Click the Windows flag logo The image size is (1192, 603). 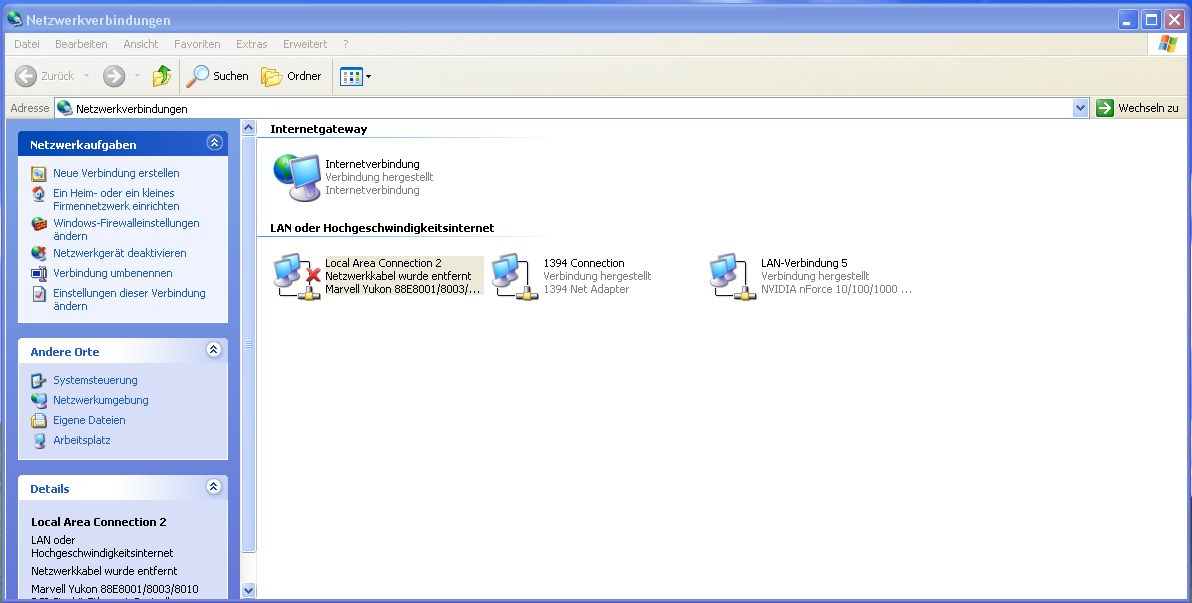[x=1167, y=44]
